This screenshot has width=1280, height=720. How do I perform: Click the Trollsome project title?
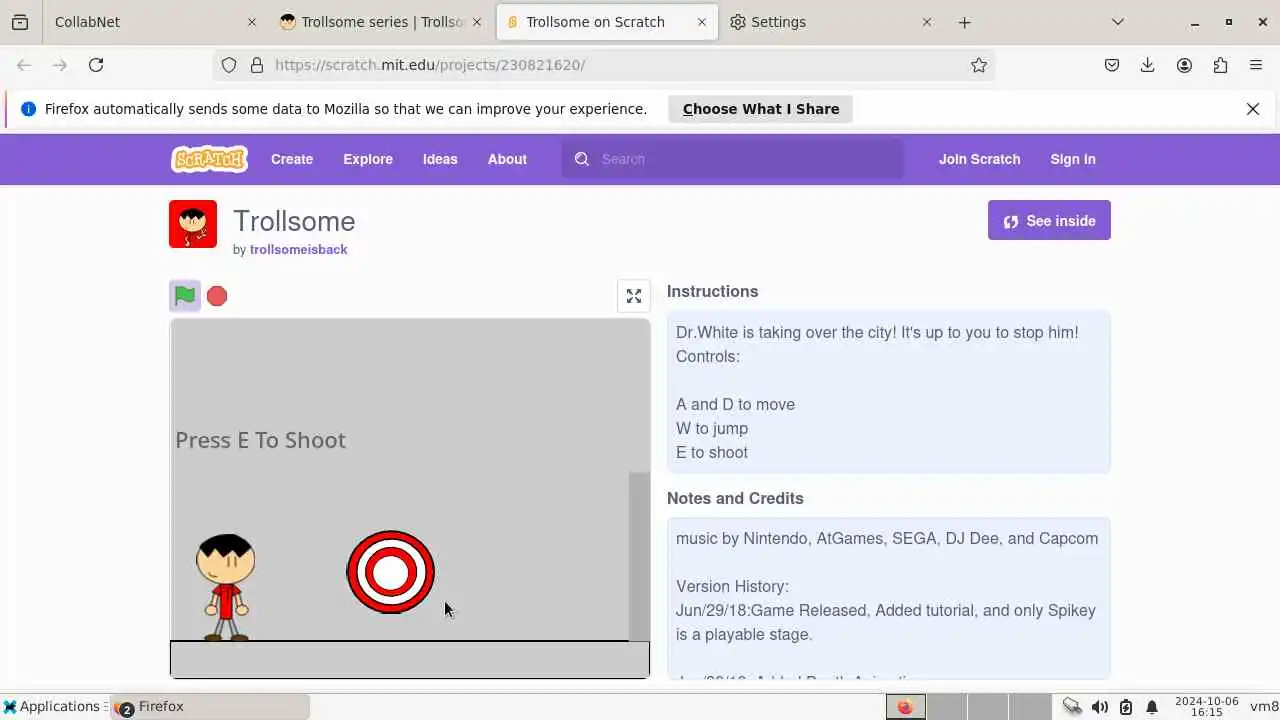coord(294,221)
